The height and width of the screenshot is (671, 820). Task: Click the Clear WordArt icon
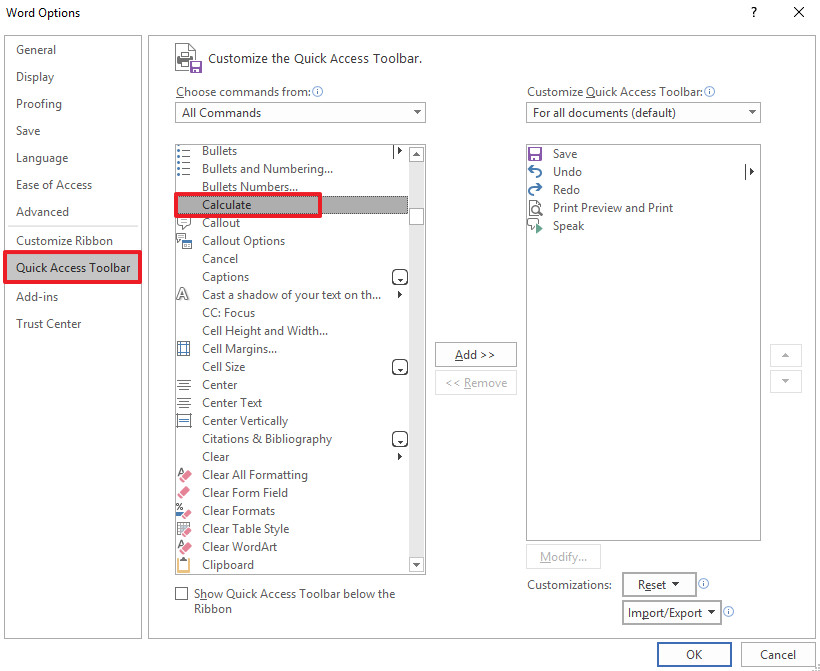[x=184, y=547]
